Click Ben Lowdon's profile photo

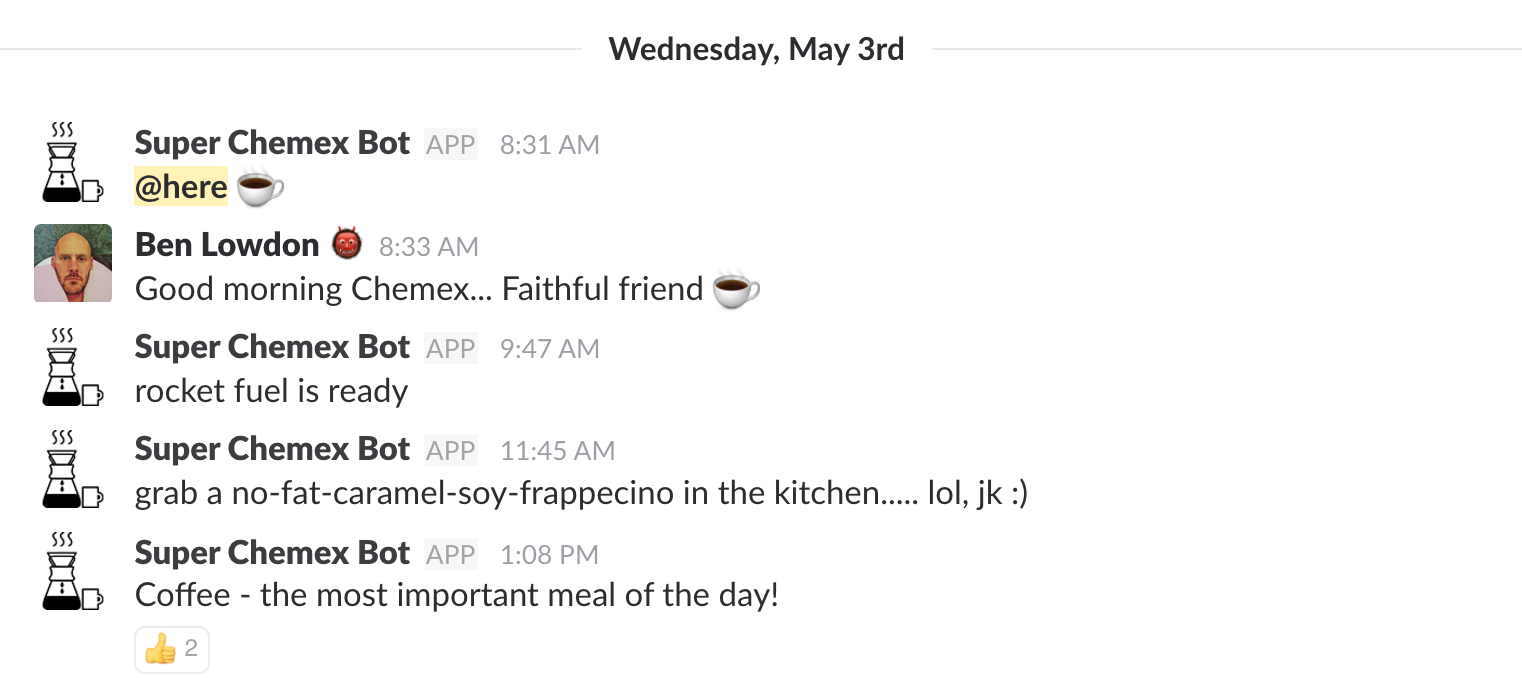click(x=72, y=263)
